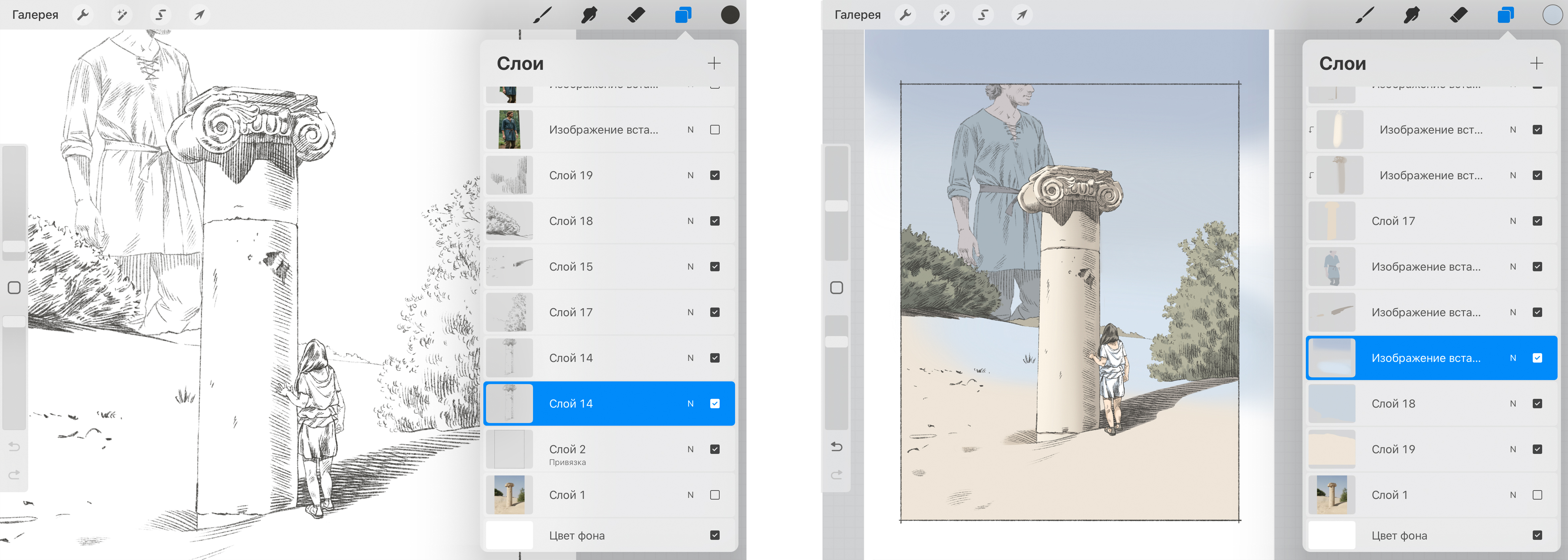Open blend mode N of Слой 17, right panel
The width and height of the screenshot is (1568, 560).
point(1513,221)
